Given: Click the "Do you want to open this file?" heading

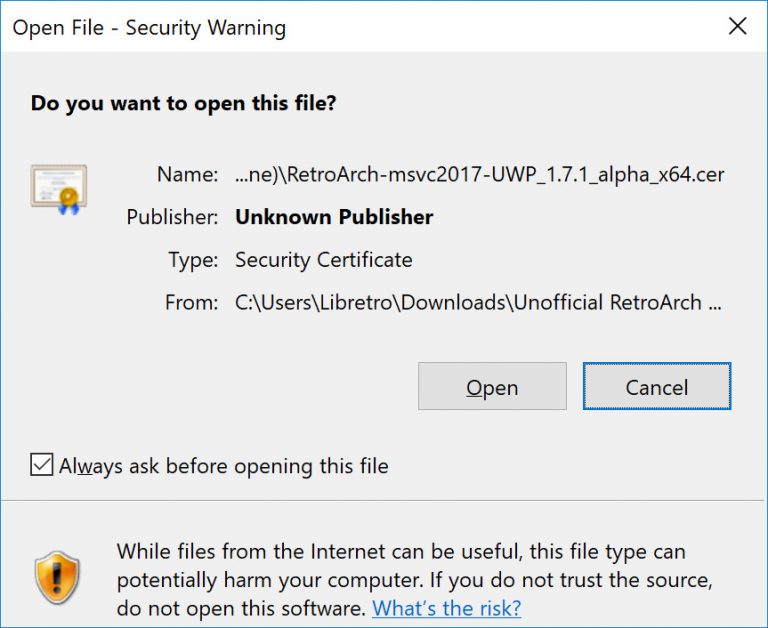Looking at the screenshot, I should tap(184, 103).
